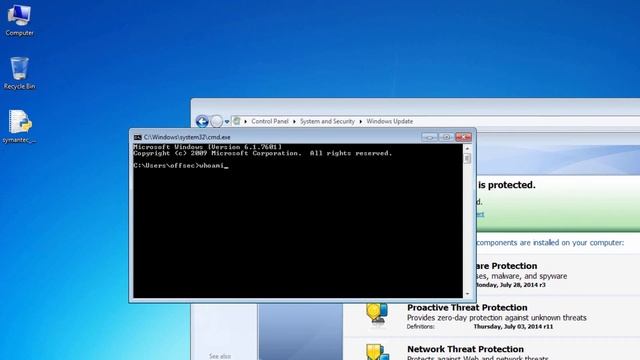Image resolution: width=640 pixels, height=360 pixels.
Task: Click the cmd scrollbar up arrow
Action: point(467,149)
